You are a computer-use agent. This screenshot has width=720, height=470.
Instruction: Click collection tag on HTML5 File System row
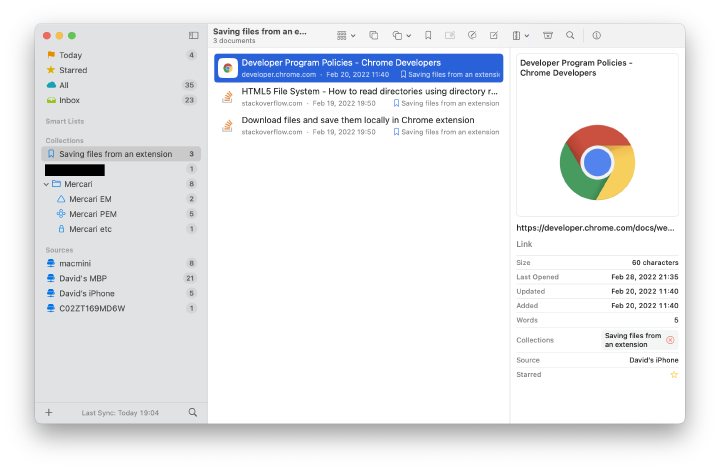[x=446, y=103]
